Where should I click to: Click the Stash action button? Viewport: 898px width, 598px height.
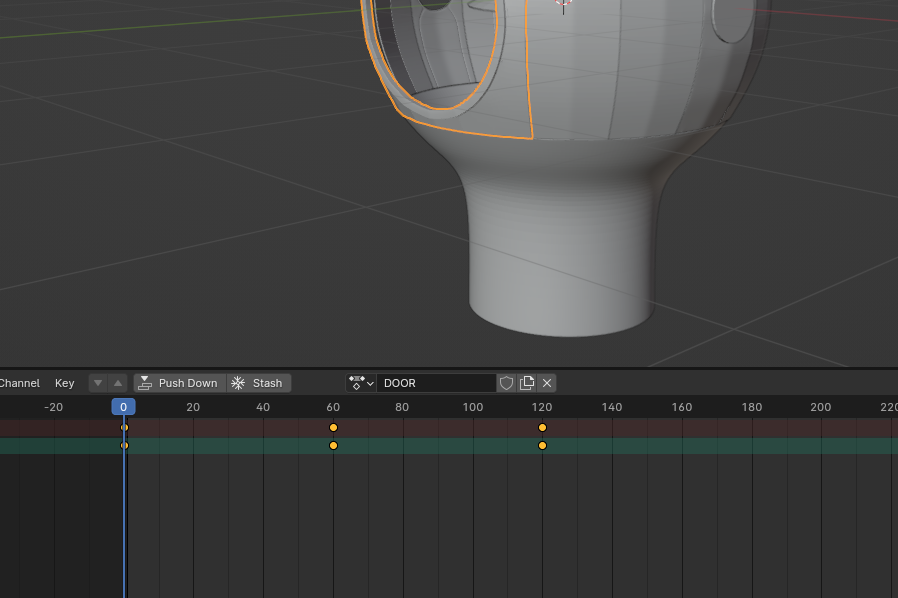coord(258,383)
